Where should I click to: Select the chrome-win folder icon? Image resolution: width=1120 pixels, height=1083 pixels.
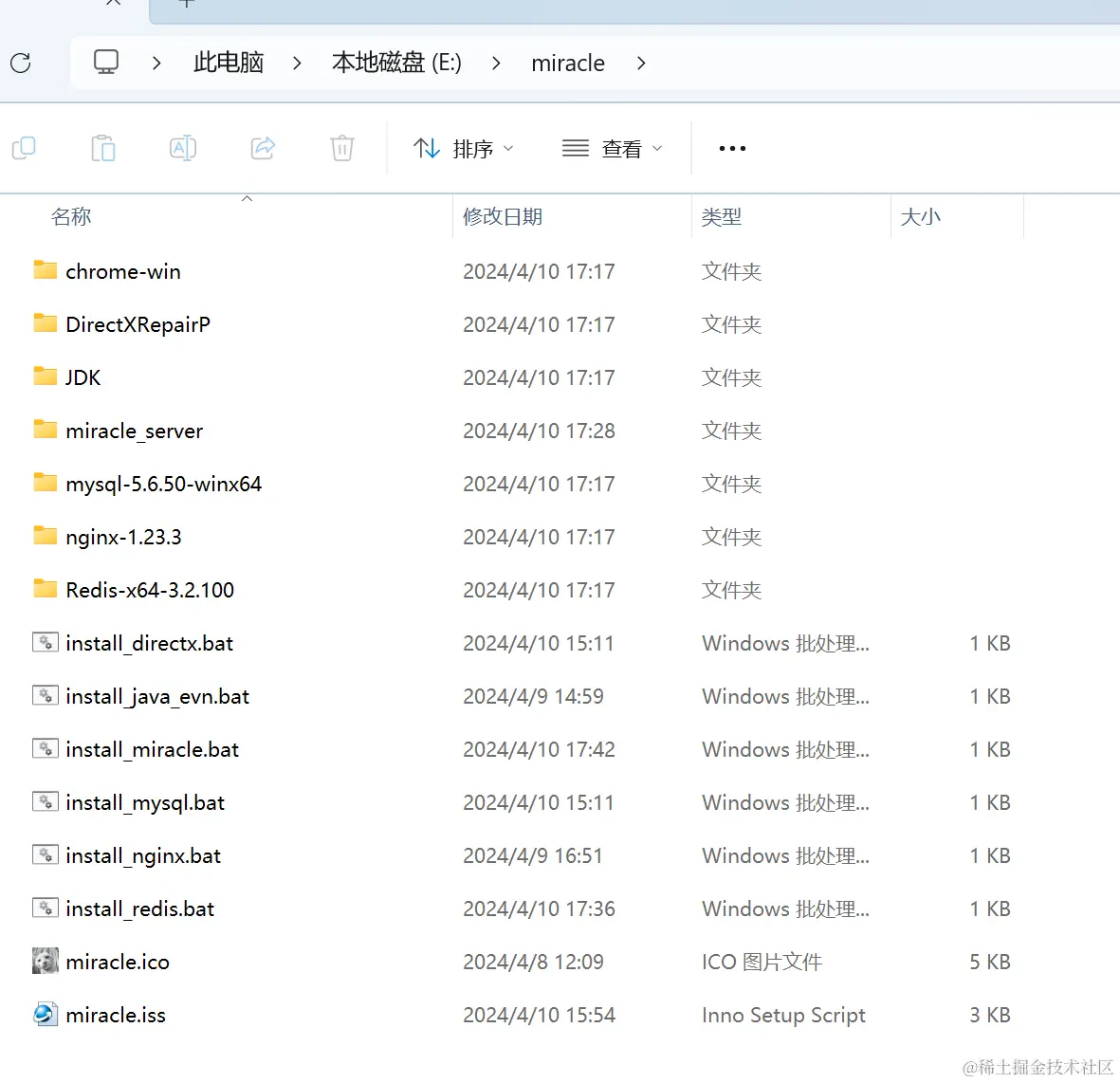45,270
